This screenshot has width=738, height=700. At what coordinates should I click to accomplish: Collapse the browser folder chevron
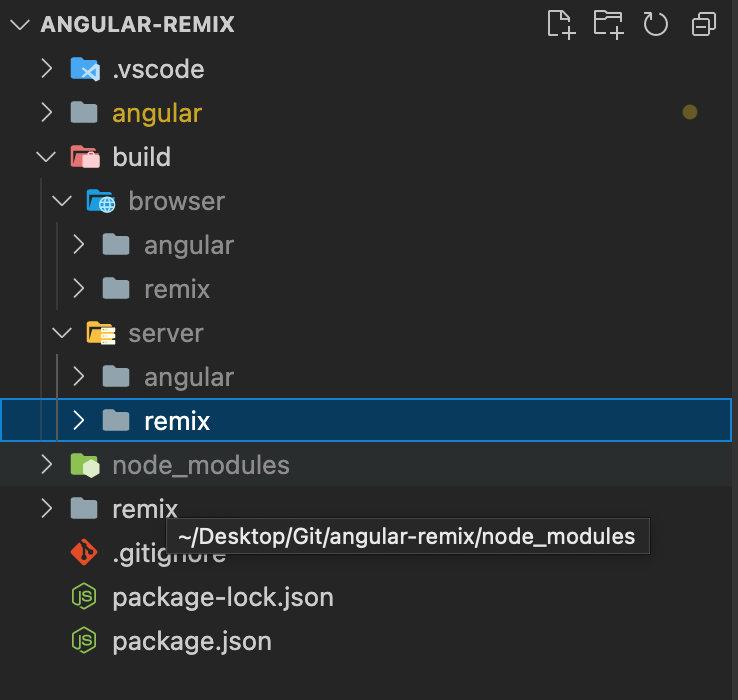pyautogui.click(x=62, y=201)
